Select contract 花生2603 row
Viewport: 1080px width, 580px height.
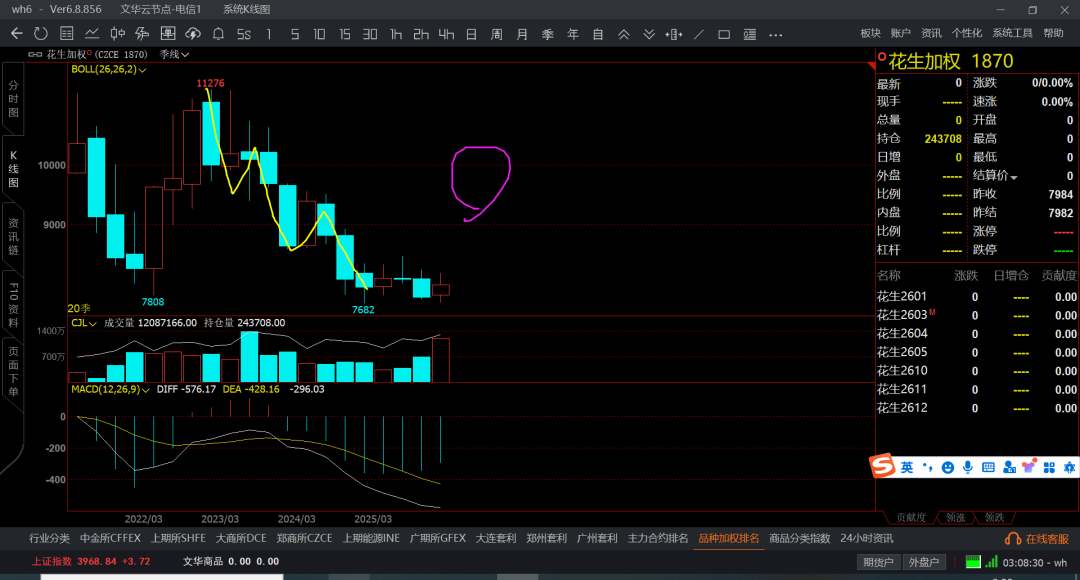pos(977,315)
